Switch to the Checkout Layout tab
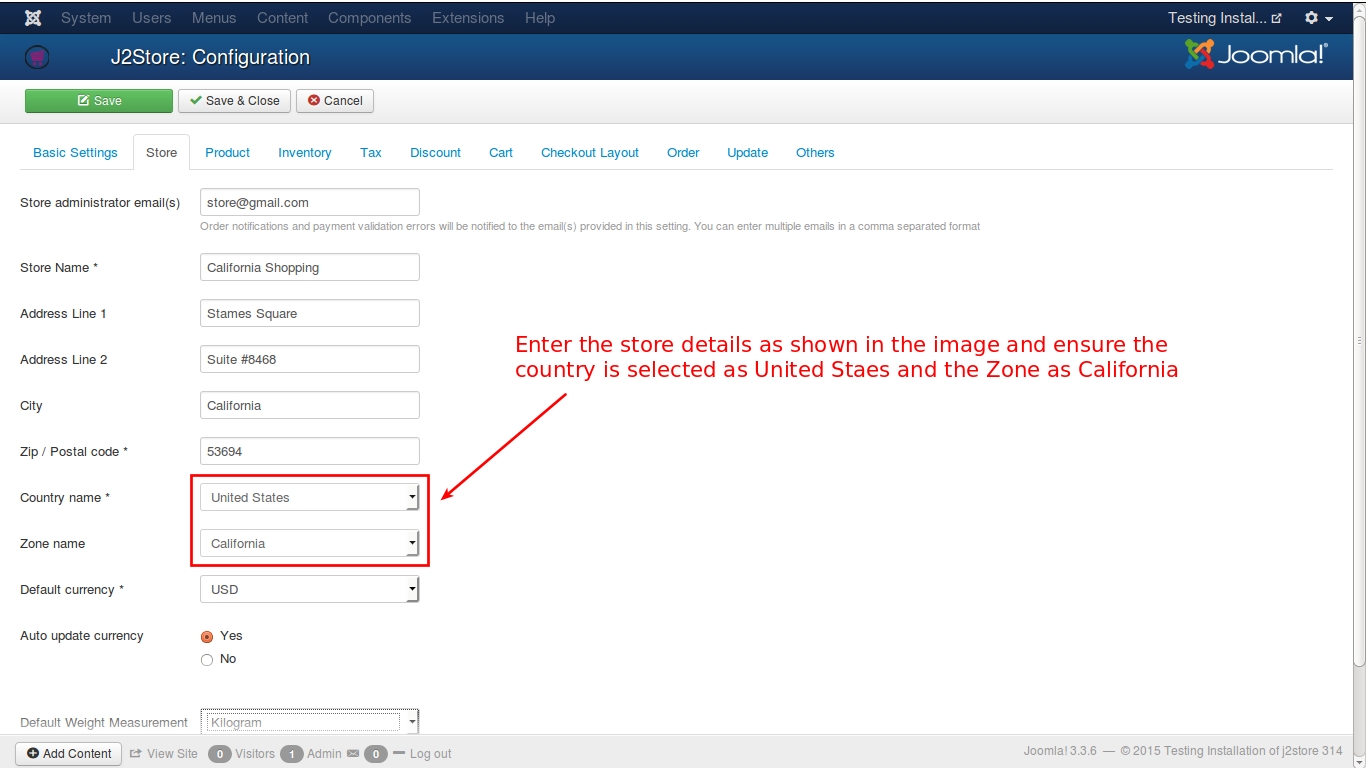The width and height of the screenshot is (1366, 768). tap(589, 153)
